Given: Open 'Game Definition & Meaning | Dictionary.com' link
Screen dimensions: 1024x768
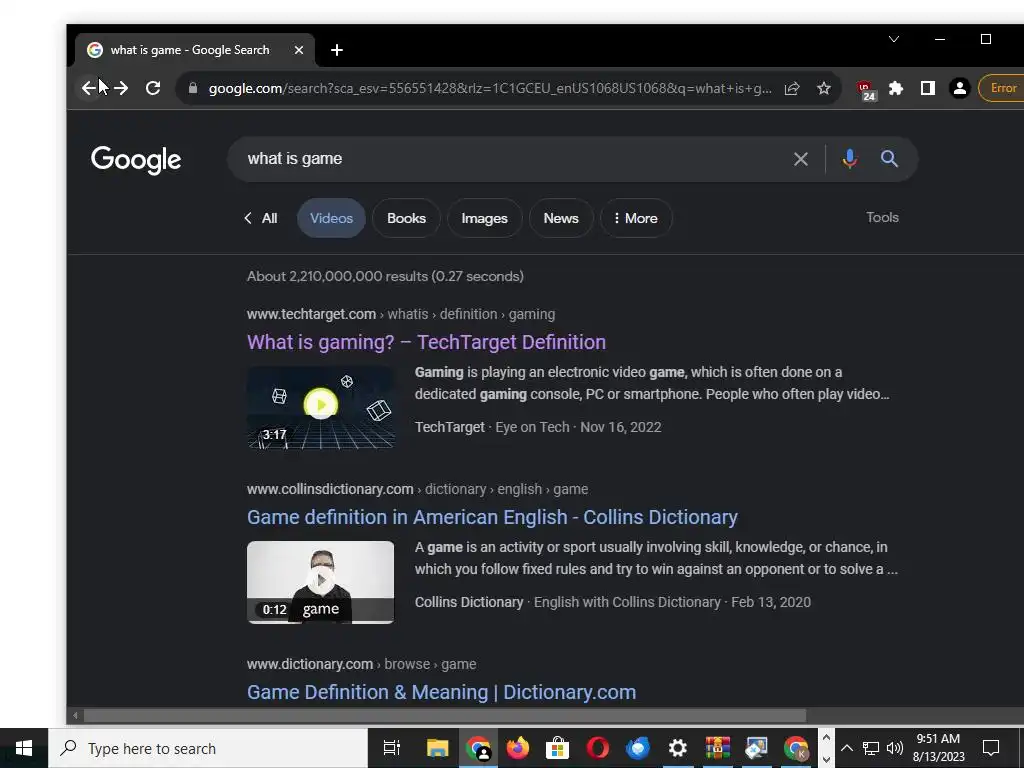Looking at the screenshot, I should (x=441, y=692).
